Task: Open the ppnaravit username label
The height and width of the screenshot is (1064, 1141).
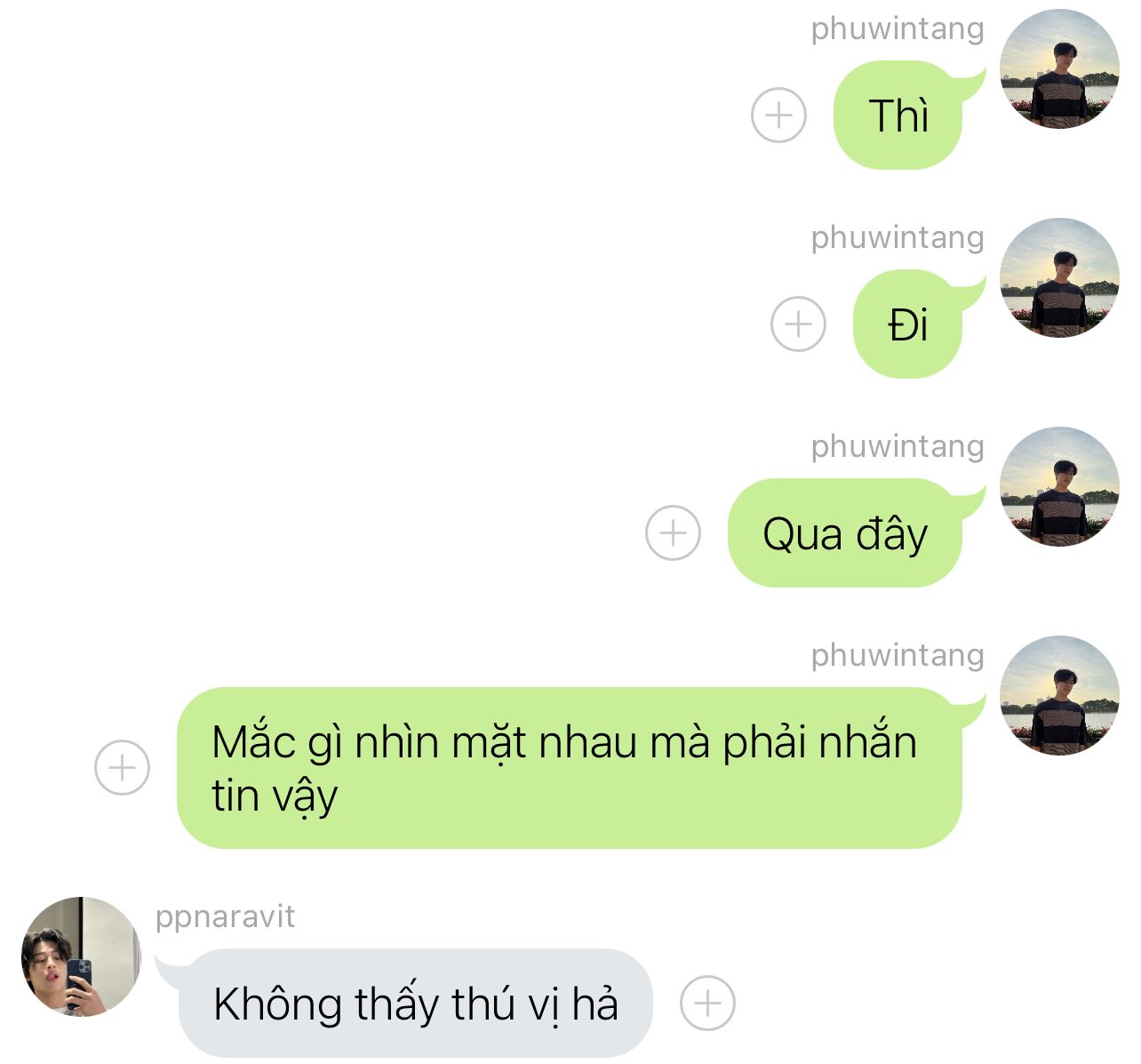Action: click(x=225, y=916)
